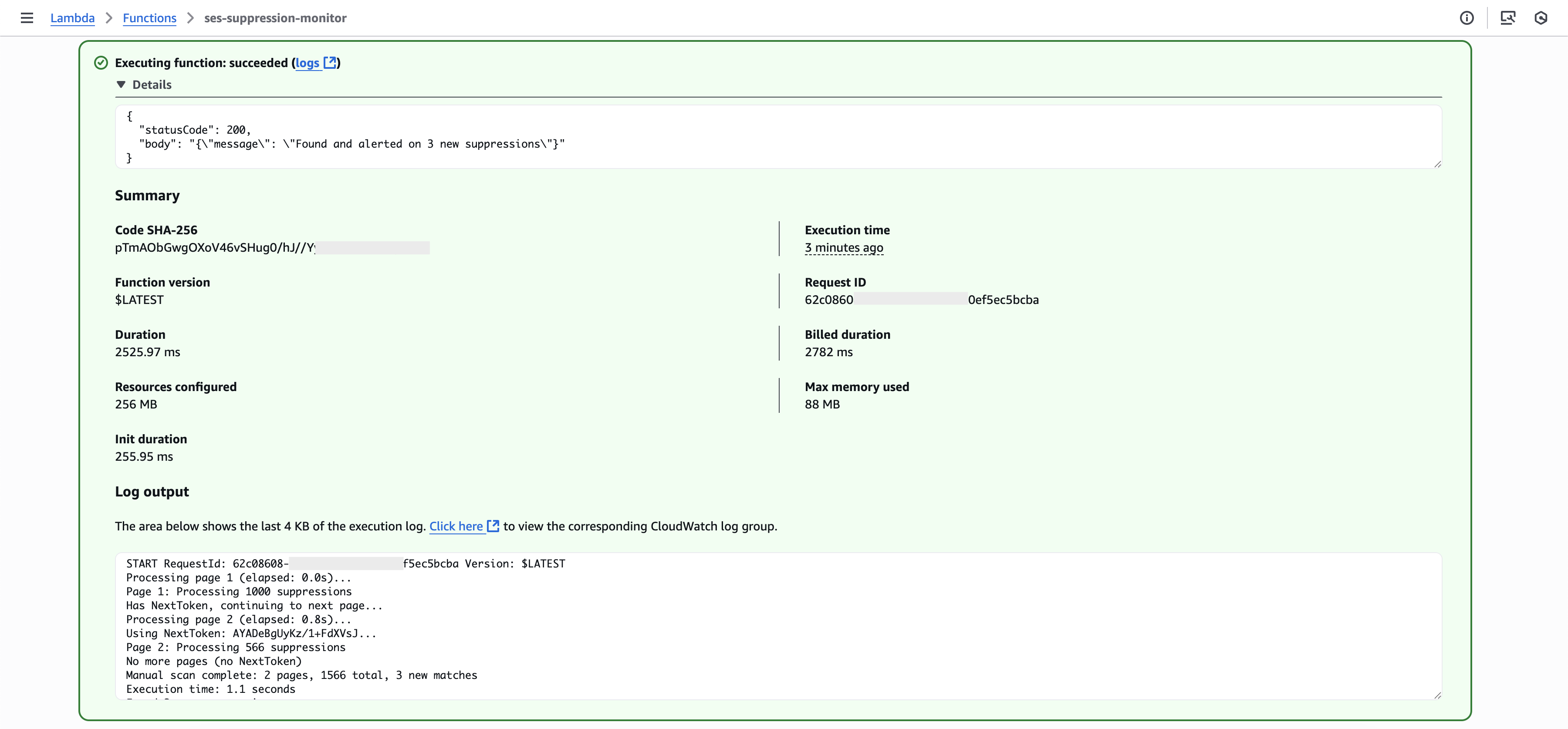The width and height of the screenshot is (1568, 729).
Task: Click the "Using NextToken" log line
Action: point(251,634)
